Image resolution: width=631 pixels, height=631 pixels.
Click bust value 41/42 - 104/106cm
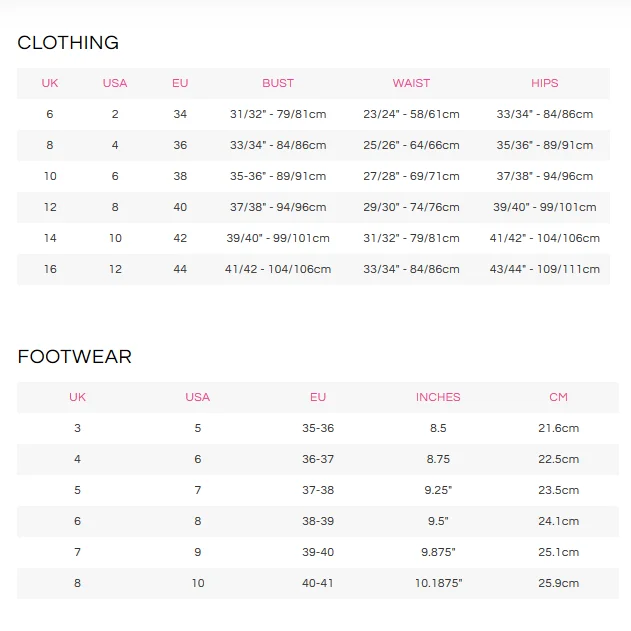click(x=278, y=269)
